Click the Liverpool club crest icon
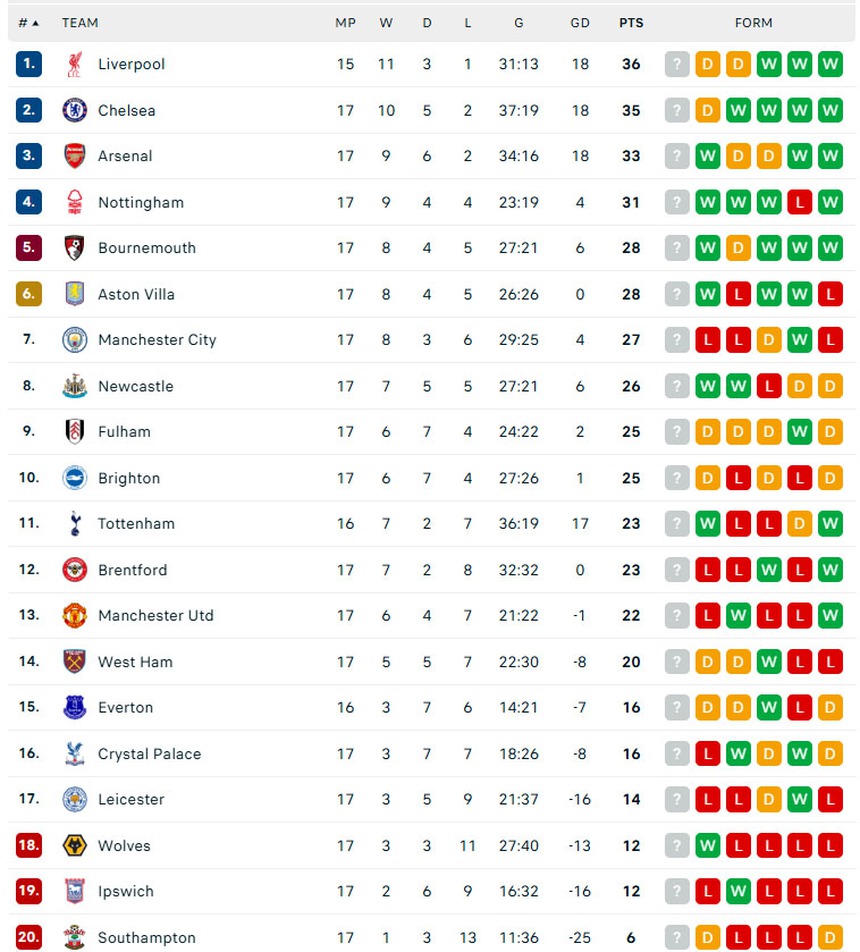 pyautogui.click(x=75, y=64)
